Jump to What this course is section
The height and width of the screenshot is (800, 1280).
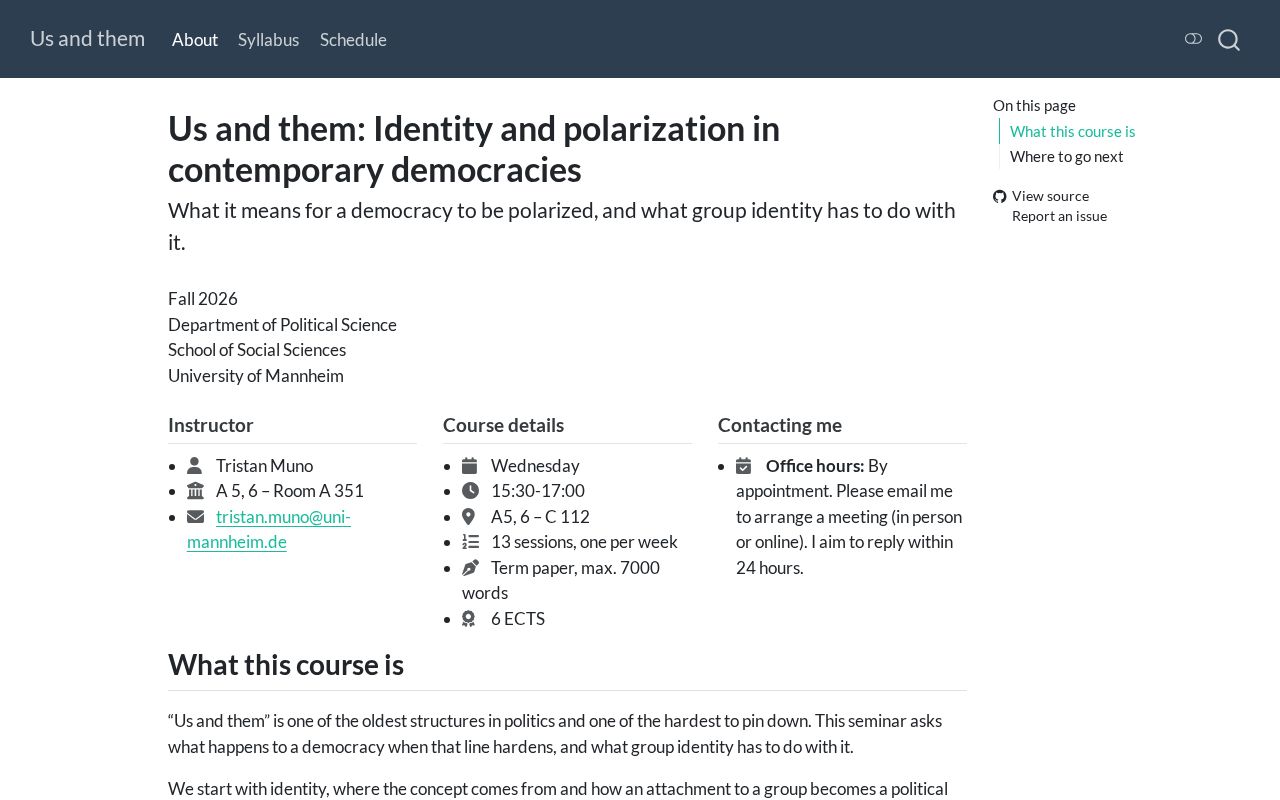point(1072,131)
